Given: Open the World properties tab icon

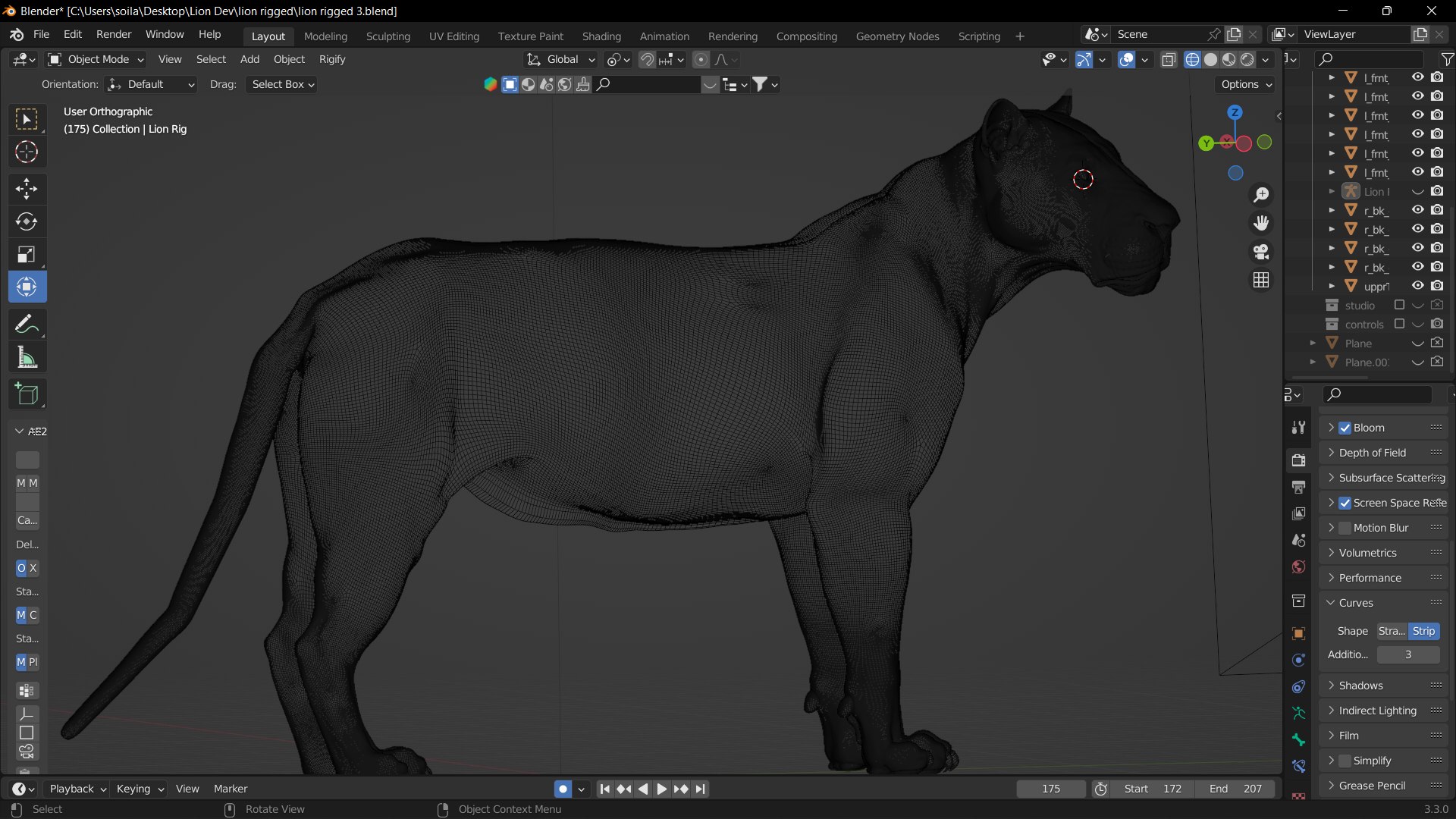Looking at the screenshot, I should click(1298, 567).
